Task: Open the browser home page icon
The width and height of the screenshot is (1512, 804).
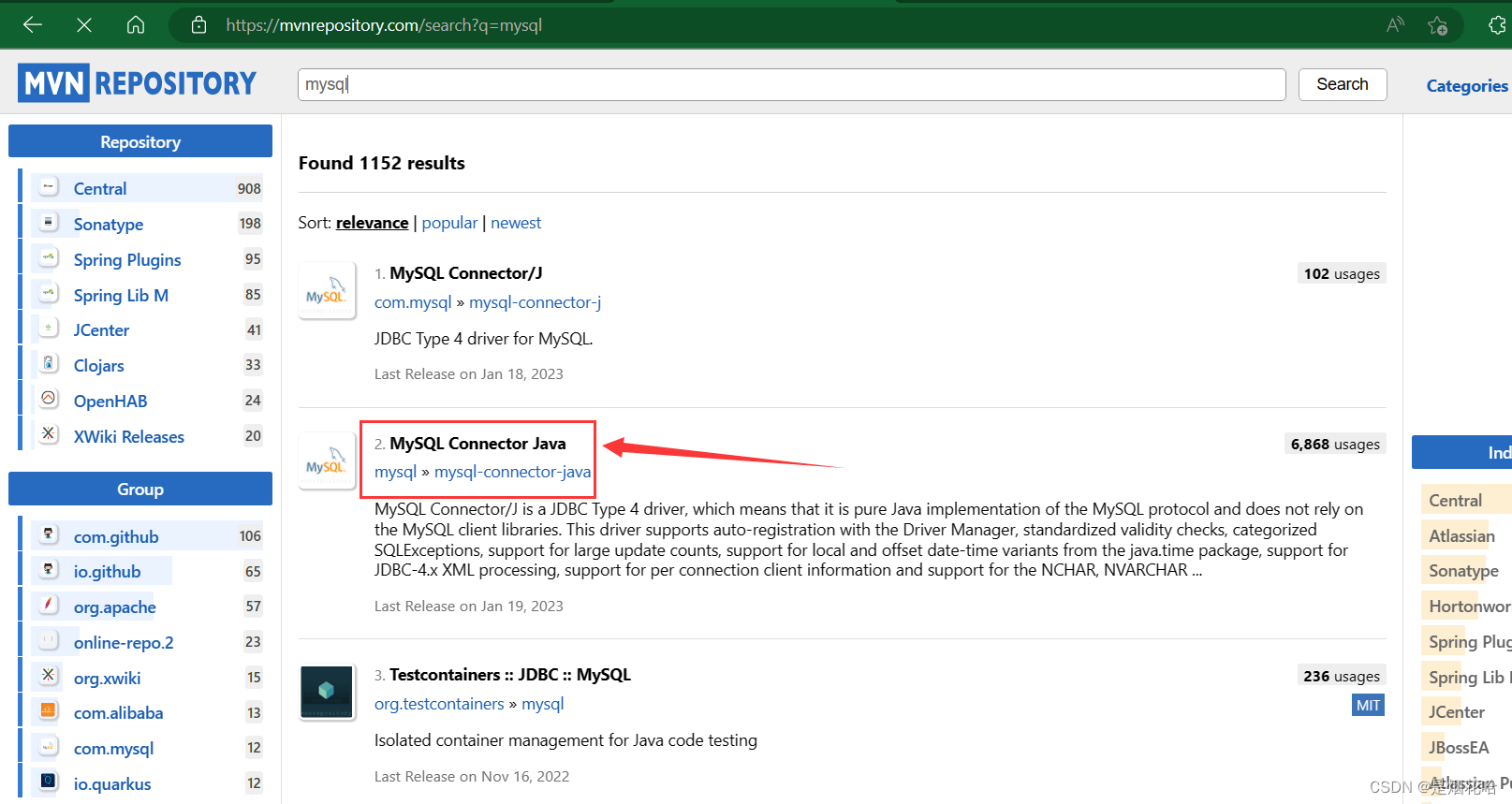Action: tap(136, 25)
